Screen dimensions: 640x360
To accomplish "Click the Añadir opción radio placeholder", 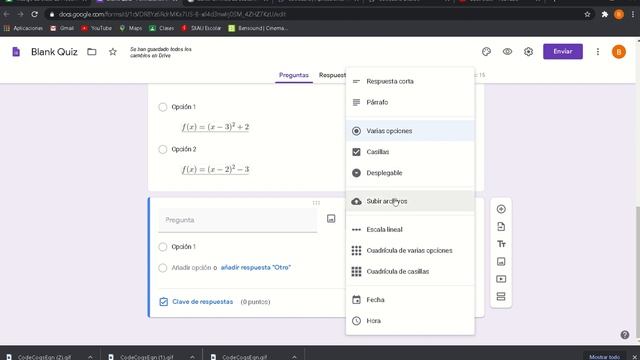I will [x=162, y=268].
